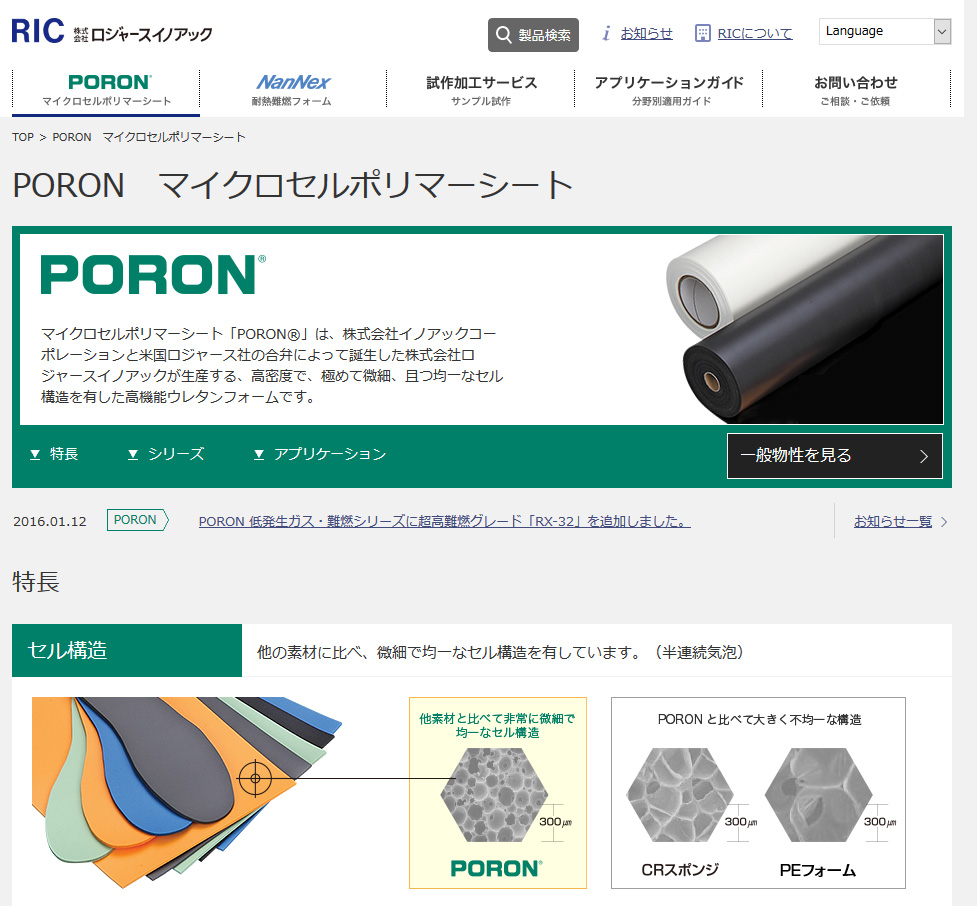Click the down-arrow icon beside シリーズ

[x=133, y=455]
